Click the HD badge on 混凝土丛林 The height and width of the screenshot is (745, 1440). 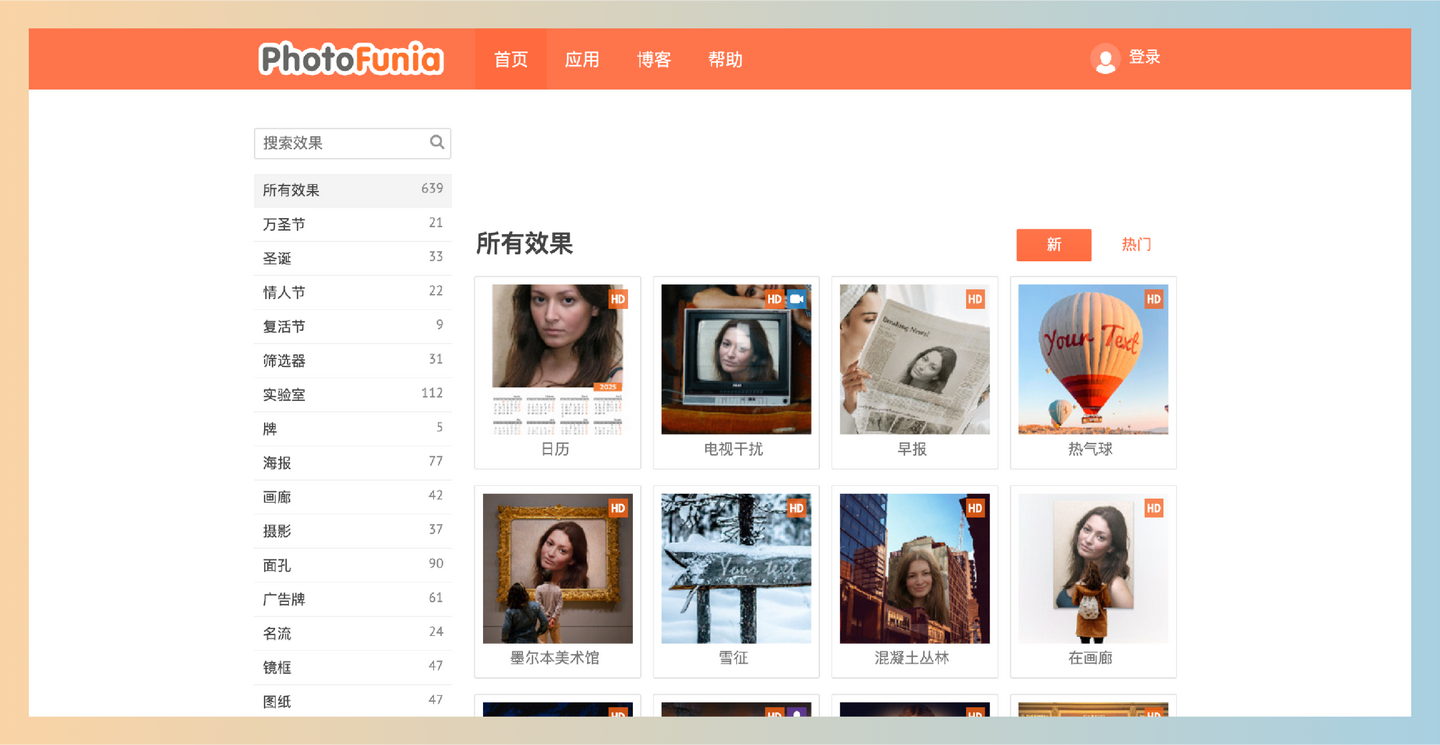pos(975,508)
